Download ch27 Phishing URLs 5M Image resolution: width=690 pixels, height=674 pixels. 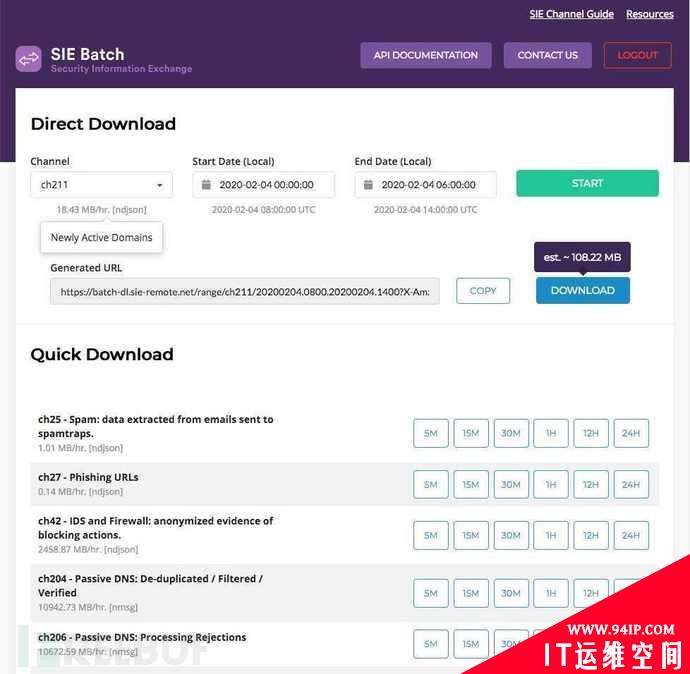pyautogui.click(x=431, y=484)
